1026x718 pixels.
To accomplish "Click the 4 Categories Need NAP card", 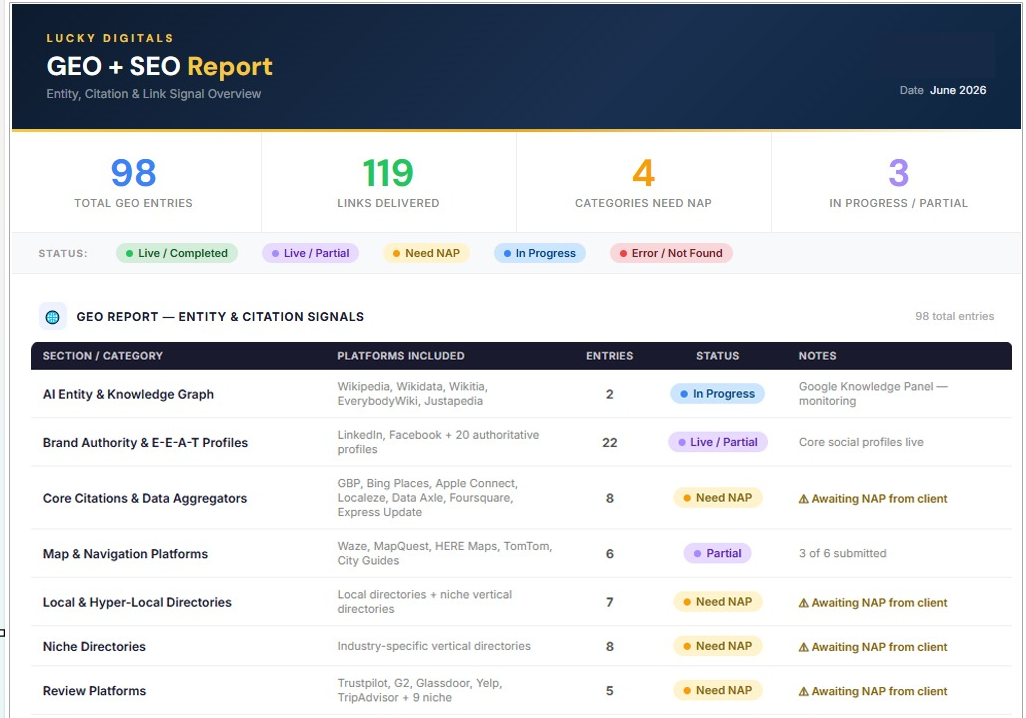I will tap(644, 183).
